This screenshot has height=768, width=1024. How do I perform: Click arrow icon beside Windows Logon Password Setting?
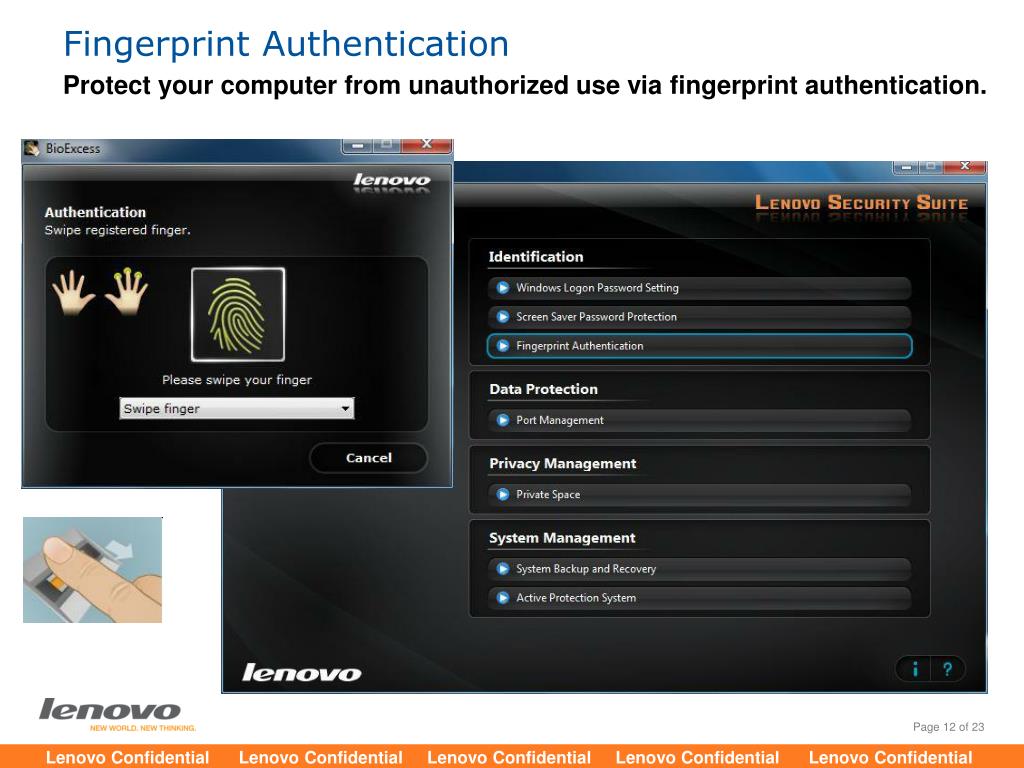coord(503,288)
